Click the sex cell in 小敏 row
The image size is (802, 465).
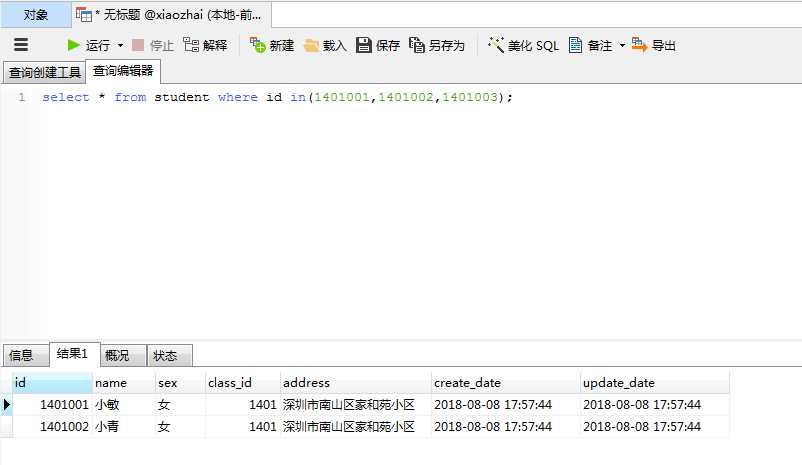point(180,405)
